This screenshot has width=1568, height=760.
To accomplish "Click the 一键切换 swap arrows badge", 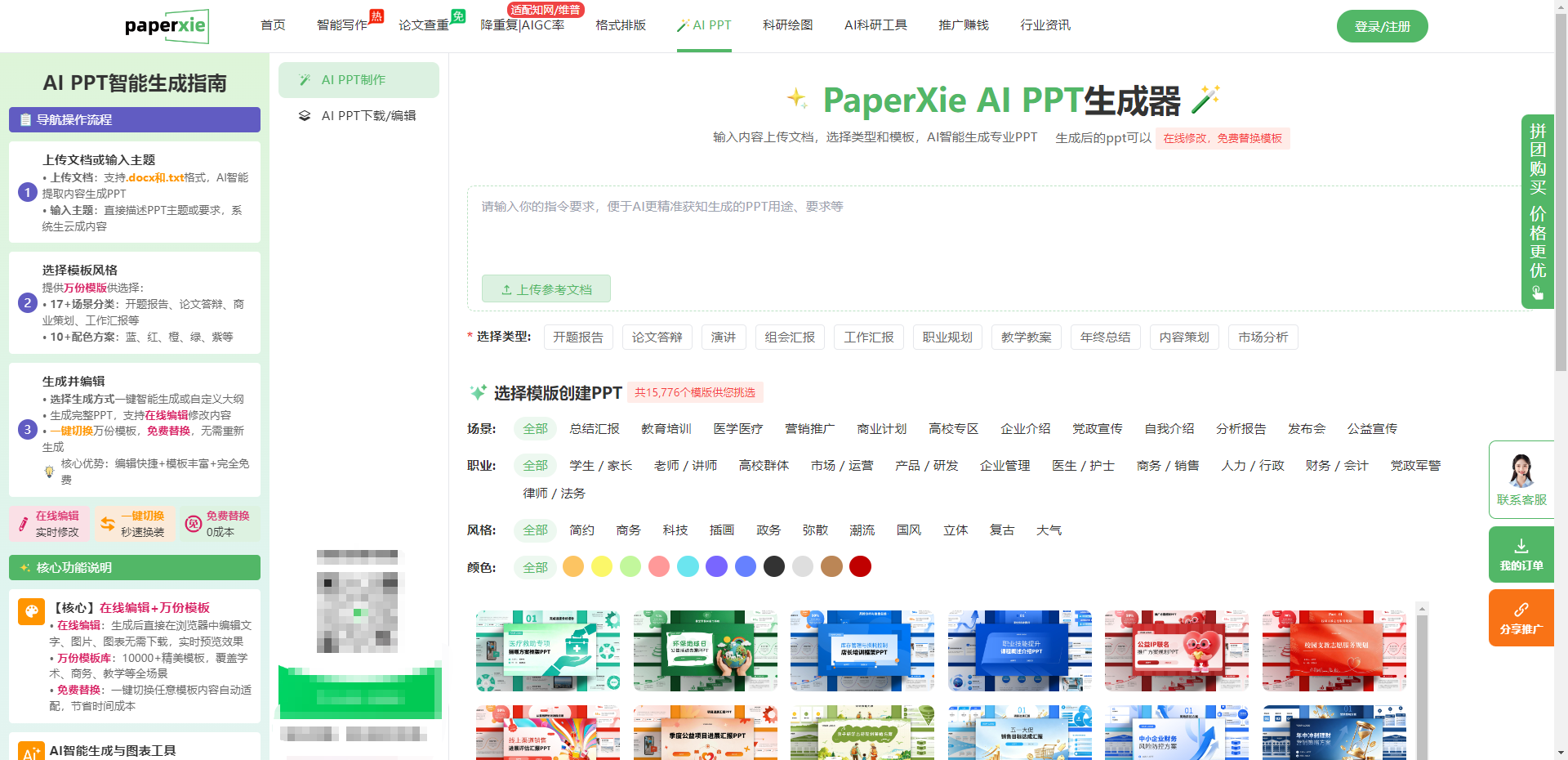I will (108, 524).
